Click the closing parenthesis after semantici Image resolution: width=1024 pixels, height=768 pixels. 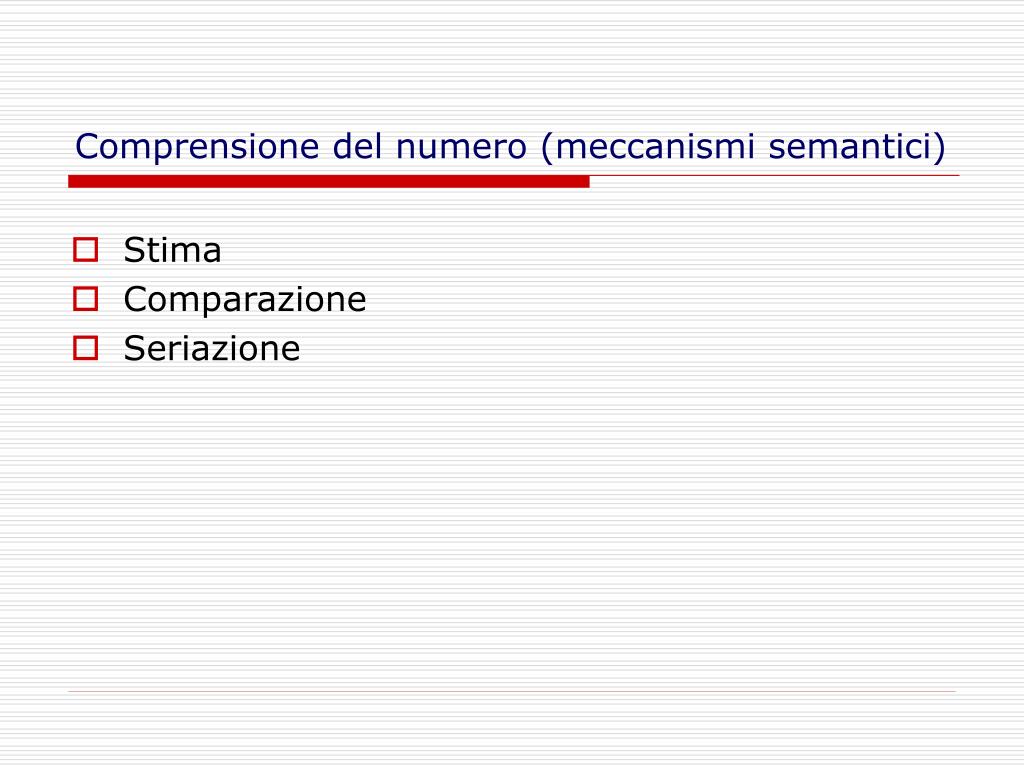[x=939, y=148]
